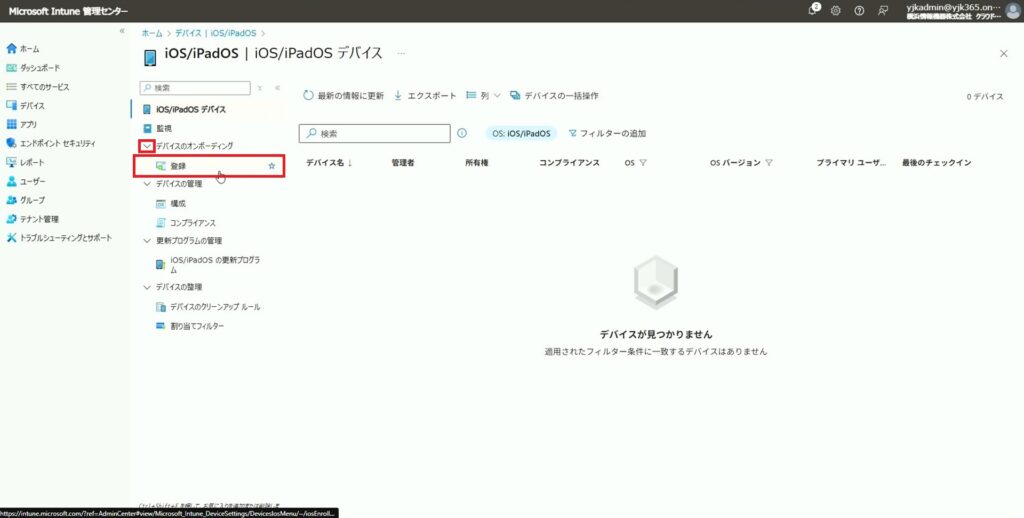The image size is (1024, 518).
Task: Favorite 登録 with the star icon
Action: tap(272, 167)
